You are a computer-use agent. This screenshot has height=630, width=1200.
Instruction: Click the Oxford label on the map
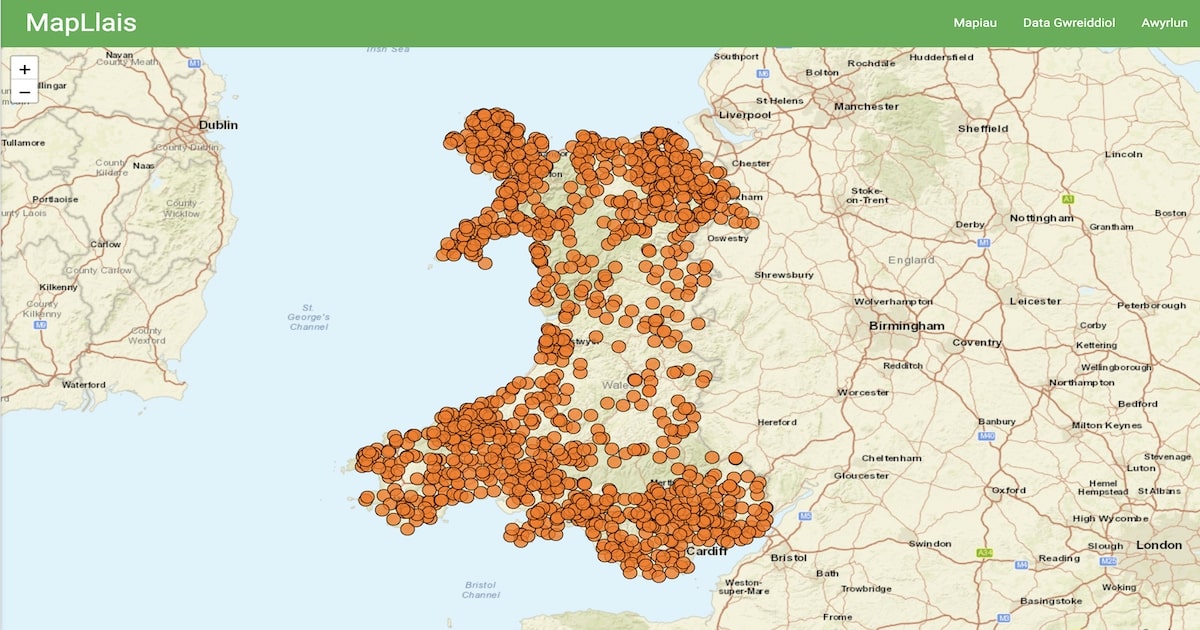1009,491
